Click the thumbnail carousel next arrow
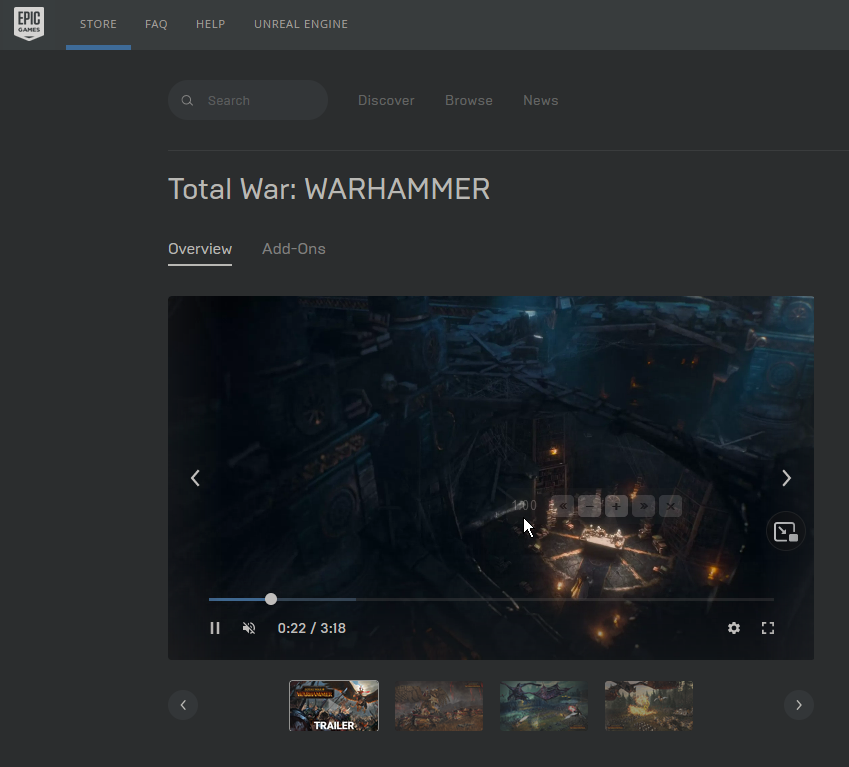 799,705
